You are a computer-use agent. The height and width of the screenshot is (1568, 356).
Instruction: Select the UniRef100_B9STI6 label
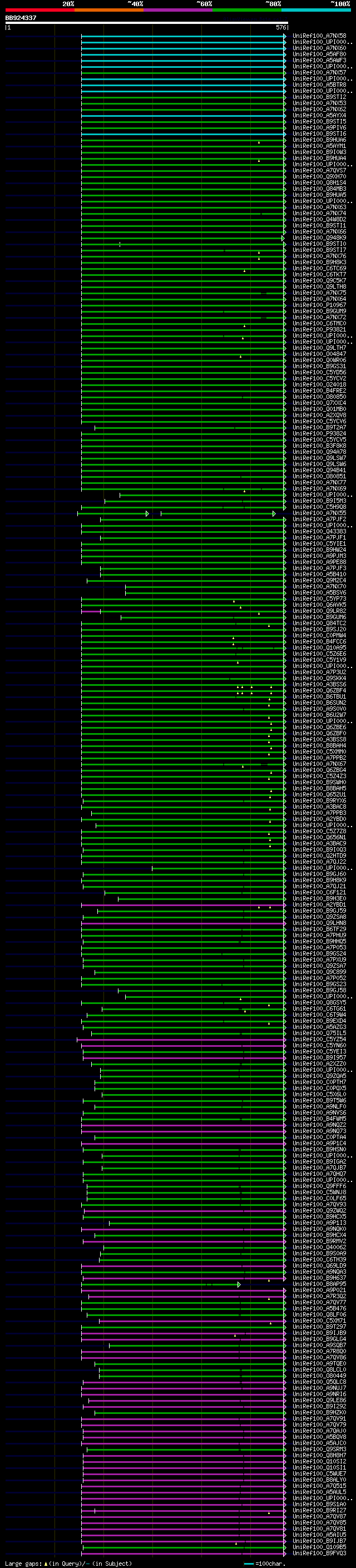click(x=319, y=133)
